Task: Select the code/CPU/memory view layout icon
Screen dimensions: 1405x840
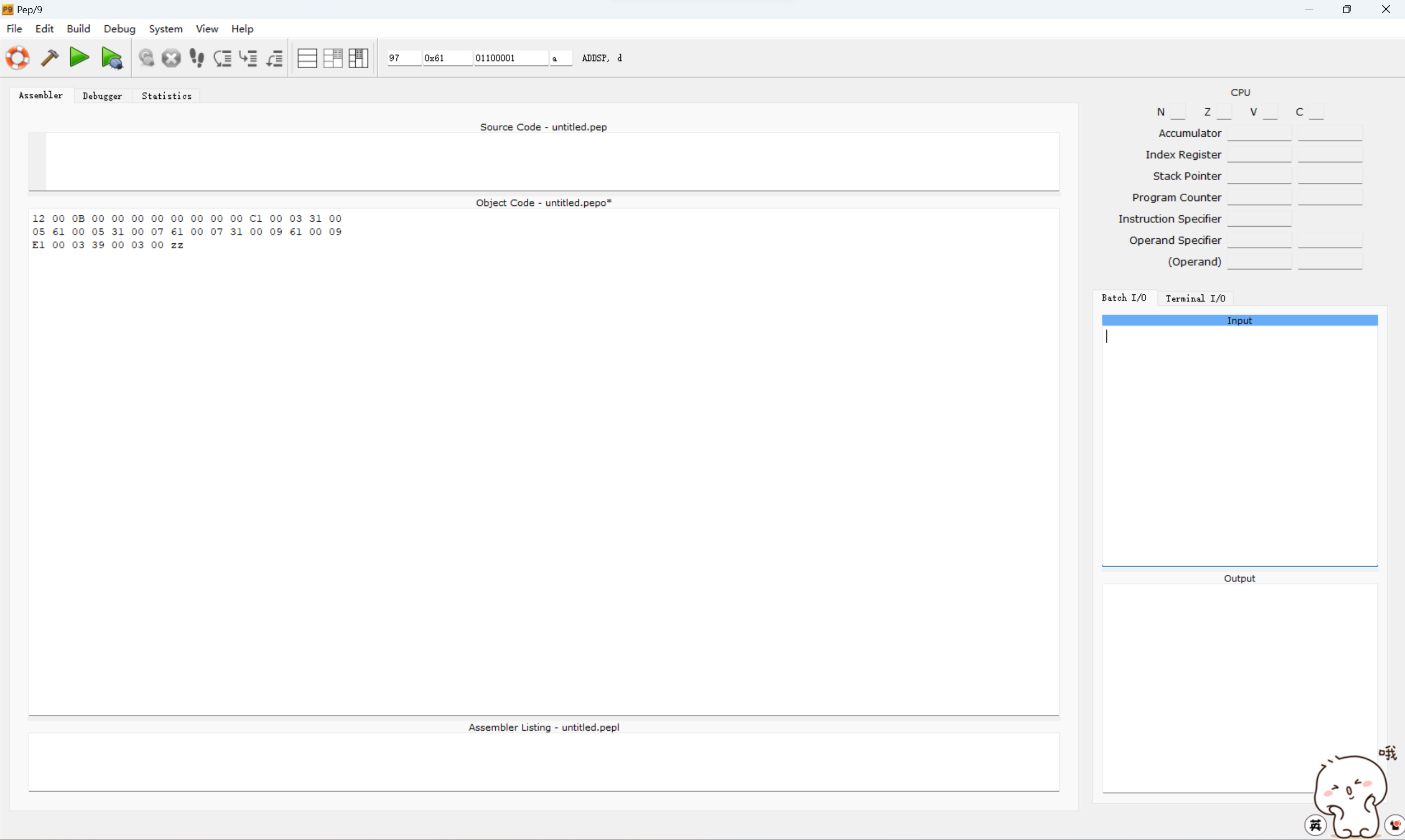Action: click(359, 58)
